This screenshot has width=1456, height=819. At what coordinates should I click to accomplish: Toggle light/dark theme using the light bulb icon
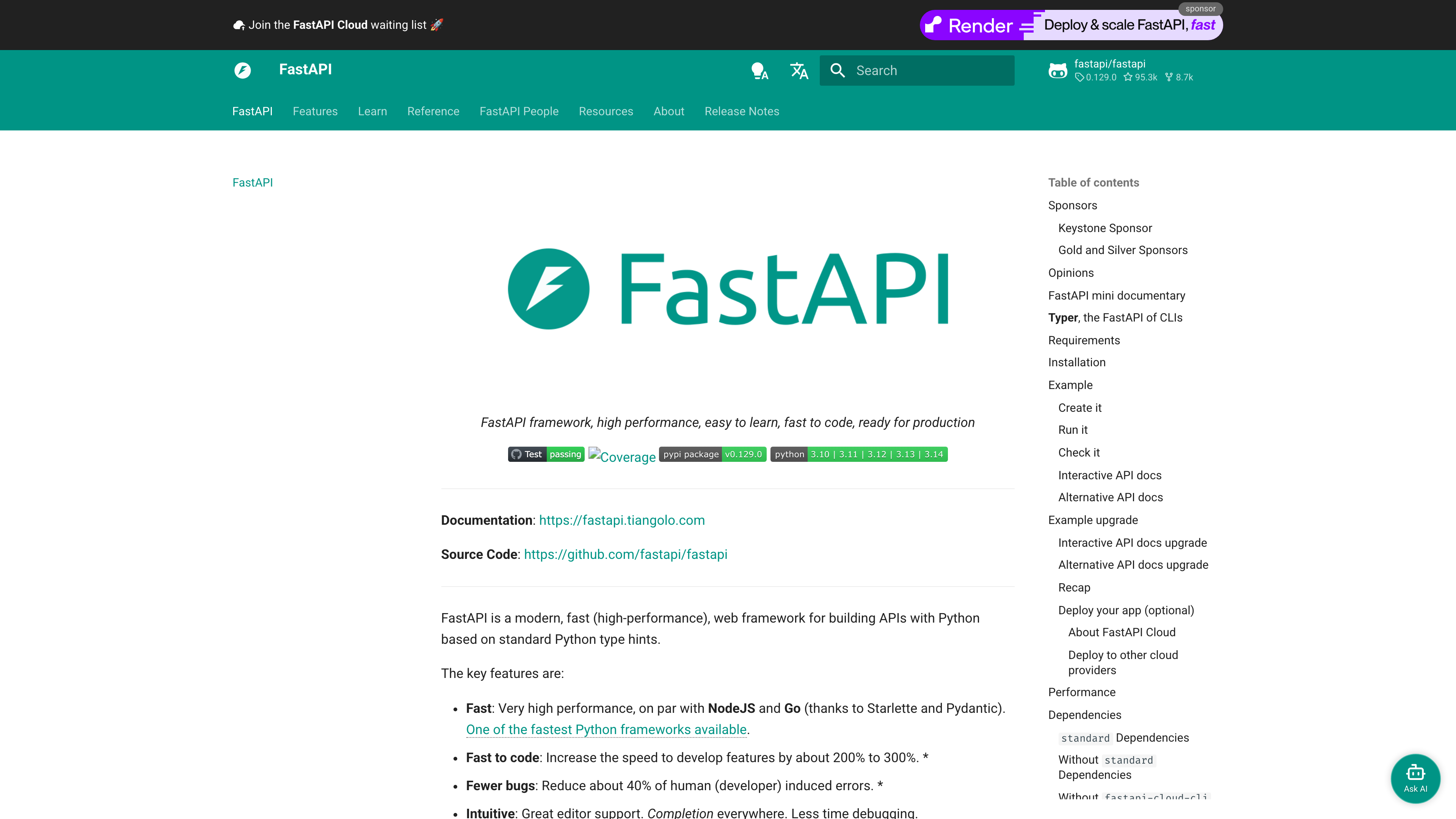(x=759, y=70)
